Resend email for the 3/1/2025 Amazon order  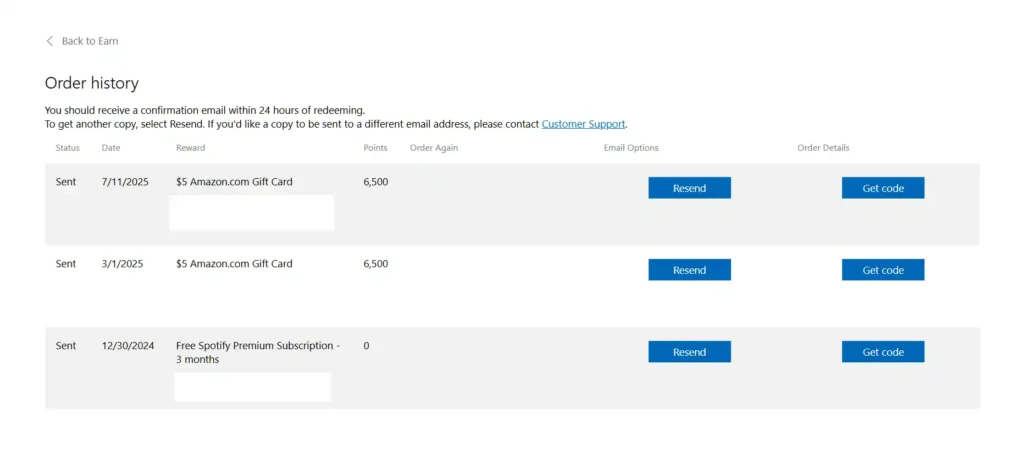689,270
